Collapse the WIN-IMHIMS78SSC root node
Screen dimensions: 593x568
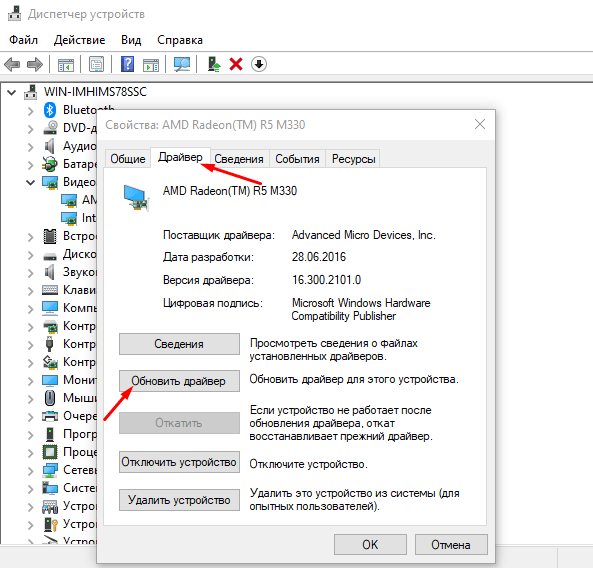point(12,92)
